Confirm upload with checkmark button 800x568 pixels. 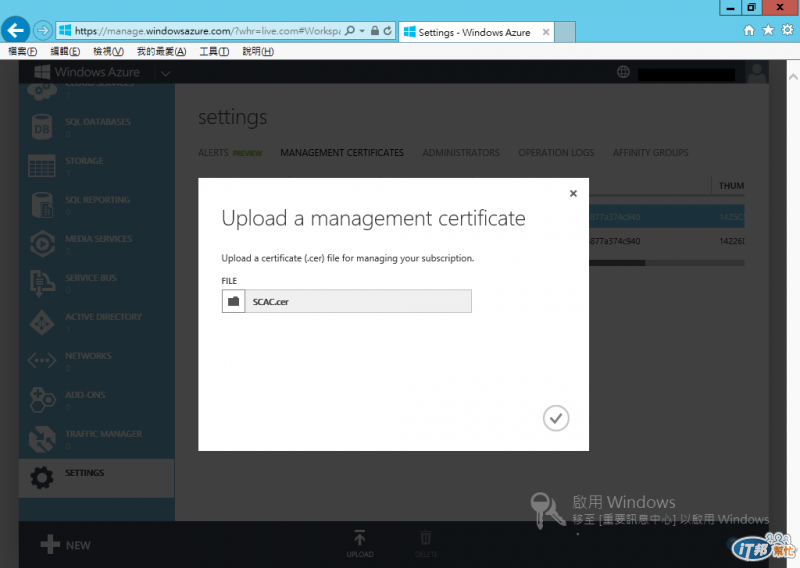556,418
